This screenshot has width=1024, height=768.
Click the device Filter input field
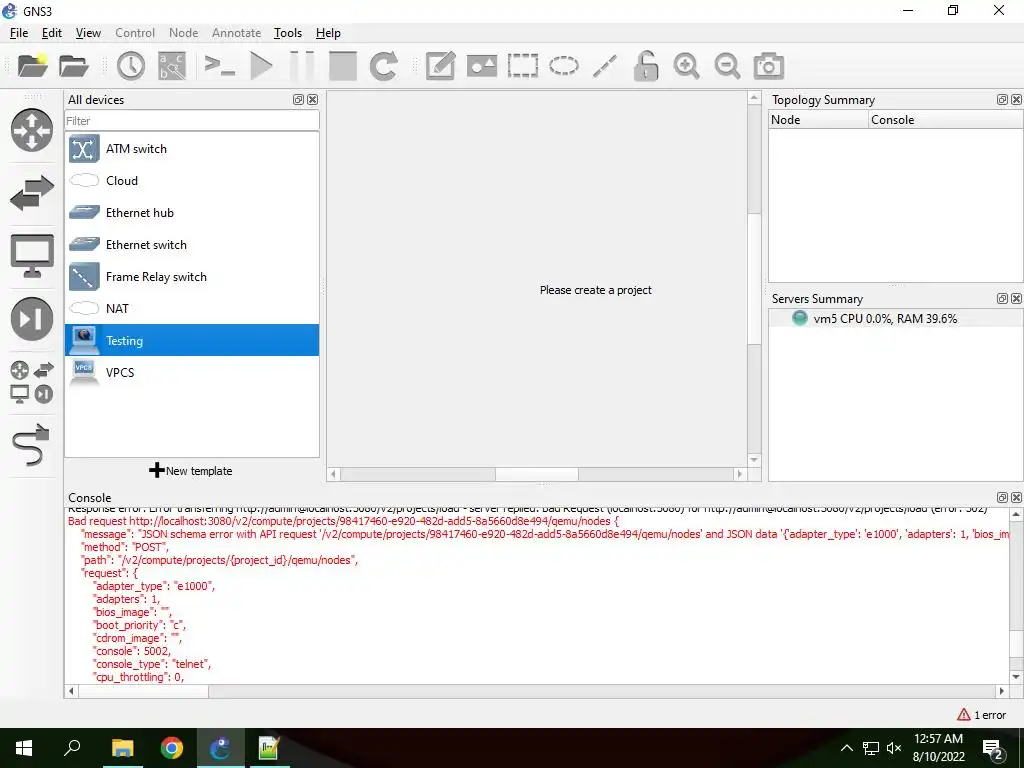[x=192, y=121]
